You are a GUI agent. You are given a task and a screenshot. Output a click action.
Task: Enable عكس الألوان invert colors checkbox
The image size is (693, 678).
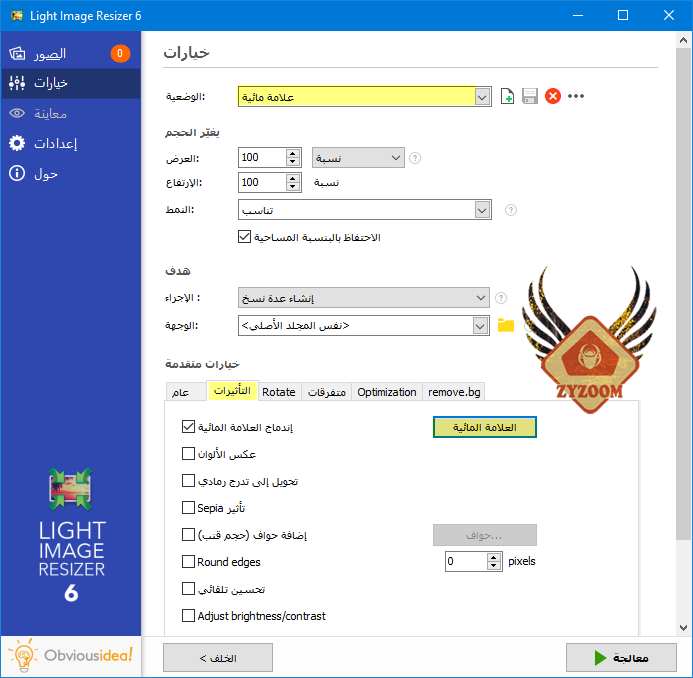click(188, 454)
